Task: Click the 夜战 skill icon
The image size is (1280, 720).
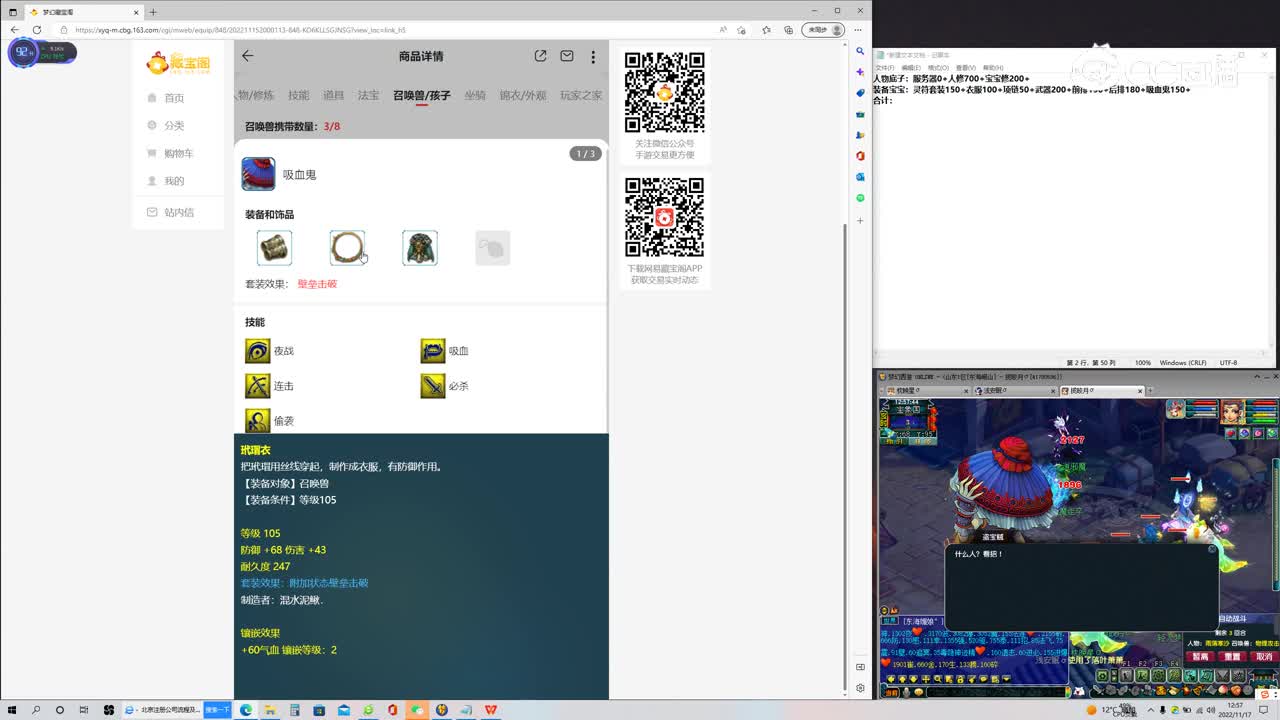Action: (x=260, y=350)
